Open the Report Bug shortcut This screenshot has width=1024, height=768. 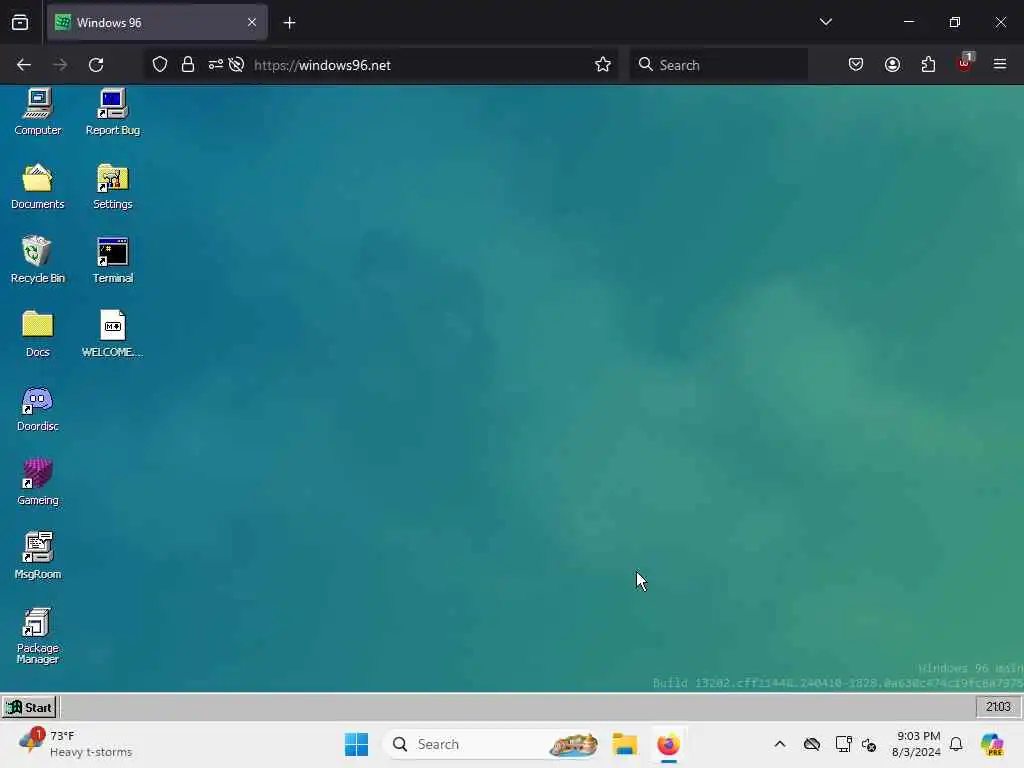pyautogui.click(x=112, y=111)
